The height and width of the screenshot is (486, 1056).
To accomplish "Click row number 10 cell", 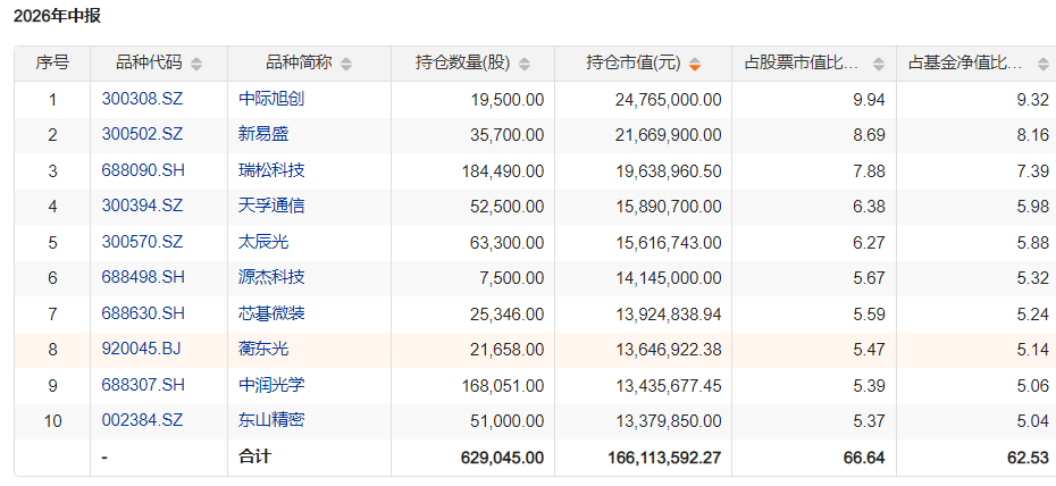I will 53,420.
